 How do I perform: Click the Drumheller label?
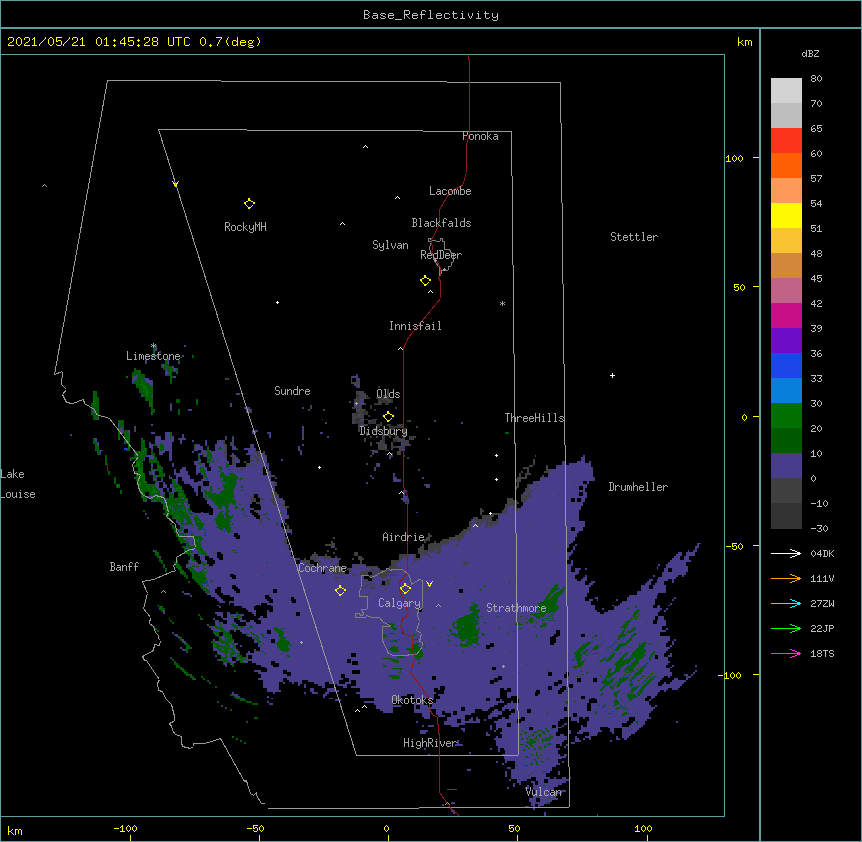click(638, 487)
